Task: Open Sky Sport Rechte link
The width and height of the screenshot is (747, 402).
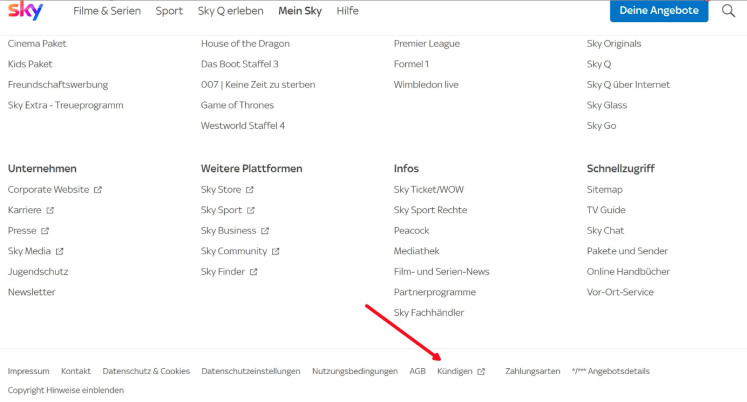Action: pyautogui.click(x=430, y=210)
